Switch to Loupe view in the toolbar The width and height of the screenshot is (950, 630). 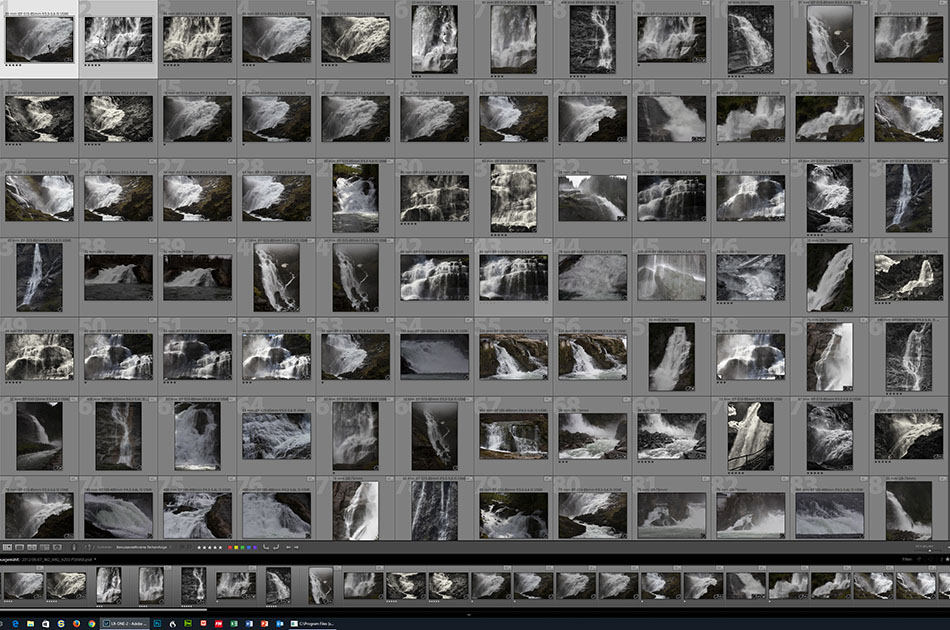pos(20,547)
